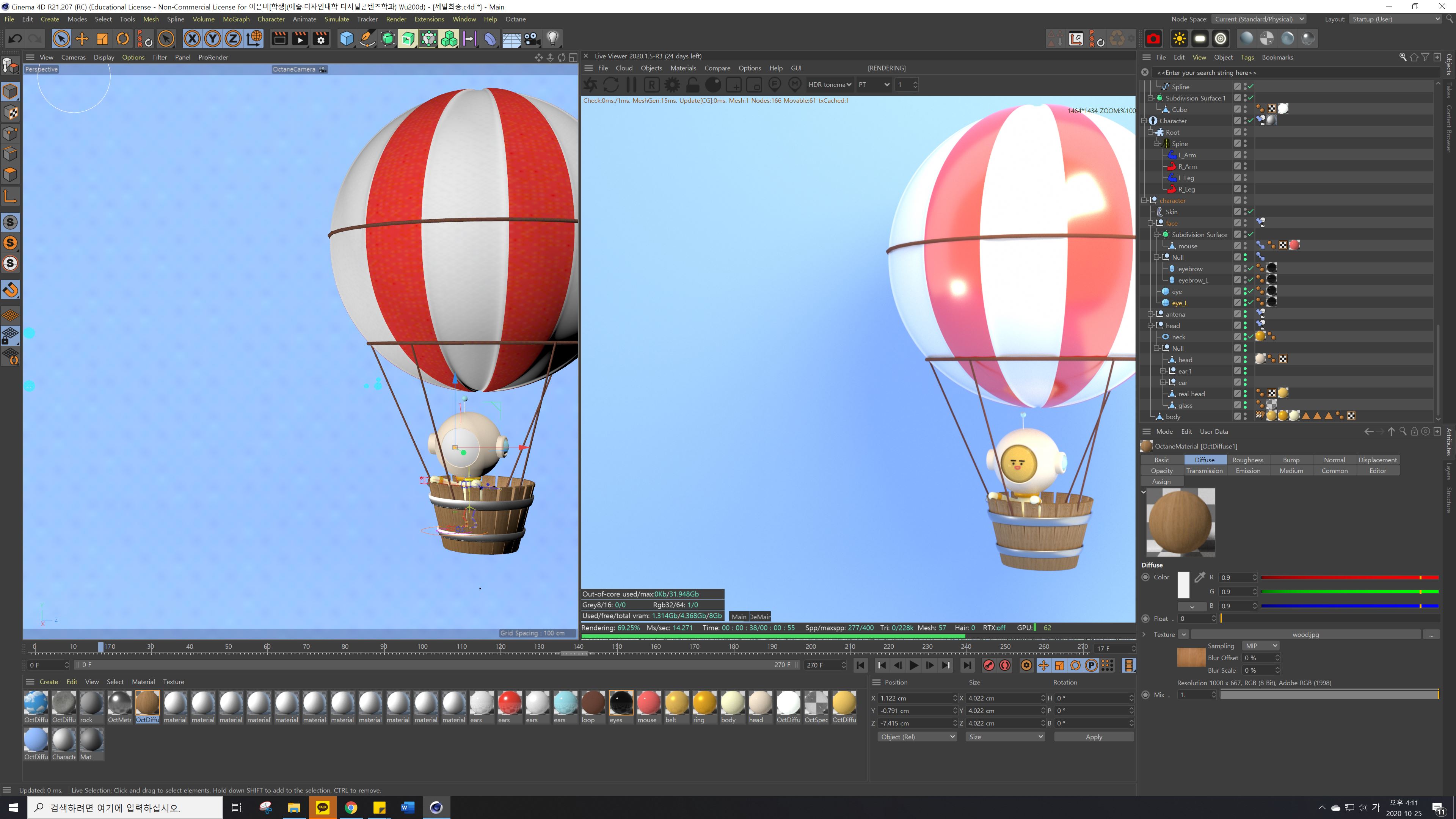
Task: Open the Tags menu in Object Manager
Action: coord(1247,57)
